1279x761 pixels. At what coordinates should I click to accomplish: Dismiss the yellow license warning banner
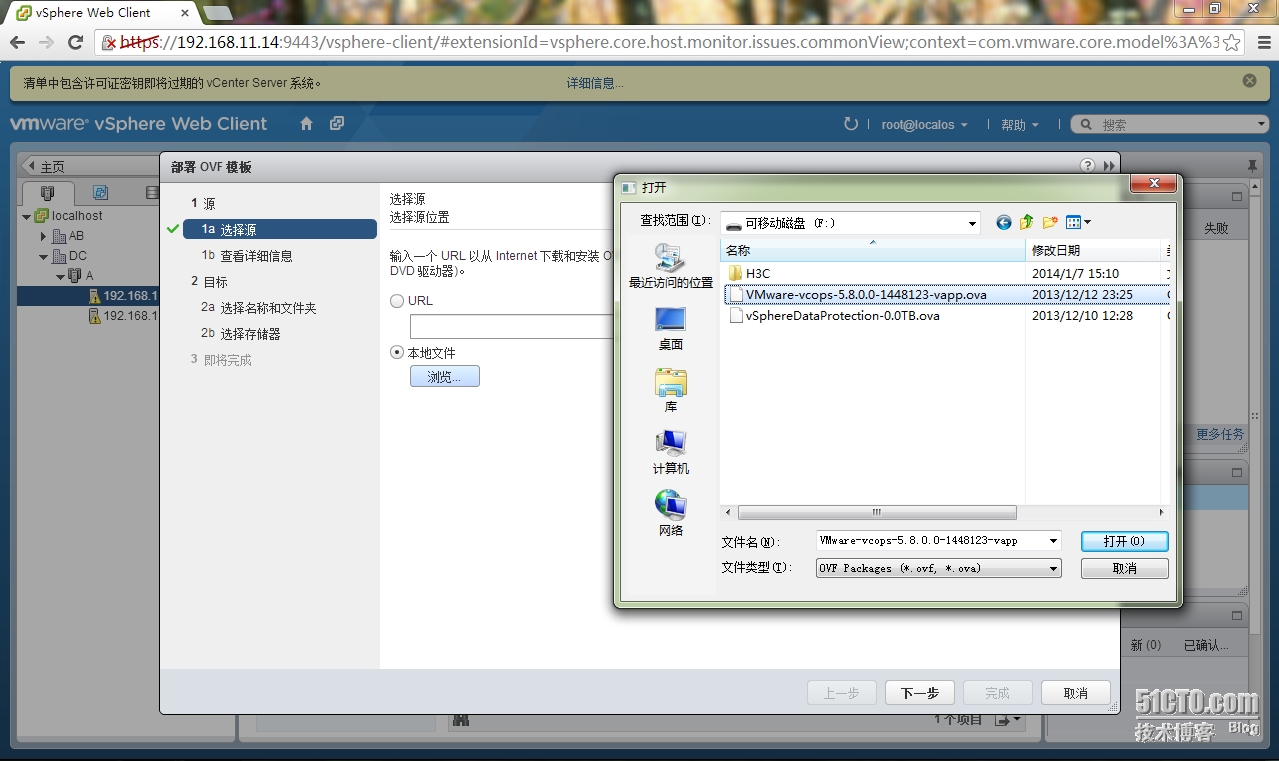[1249, 80]
